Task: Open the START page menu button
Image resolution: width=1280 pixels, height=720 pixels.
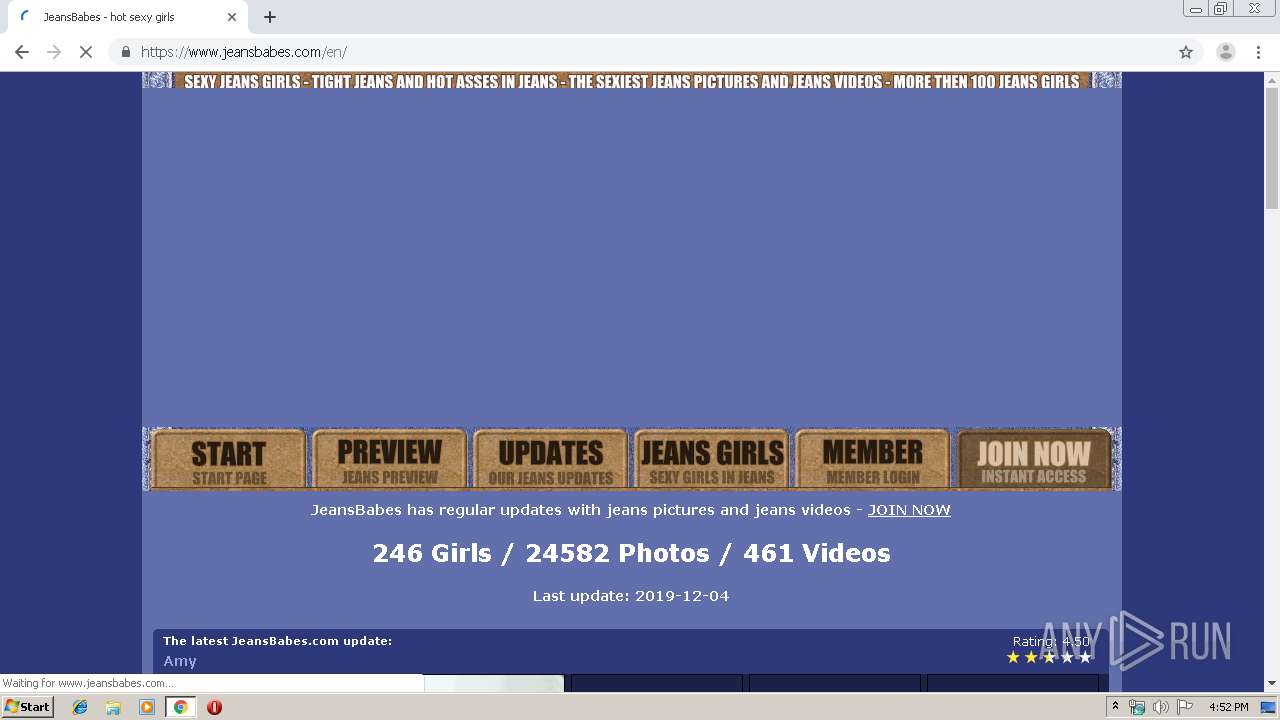Action: pos(228,460)
